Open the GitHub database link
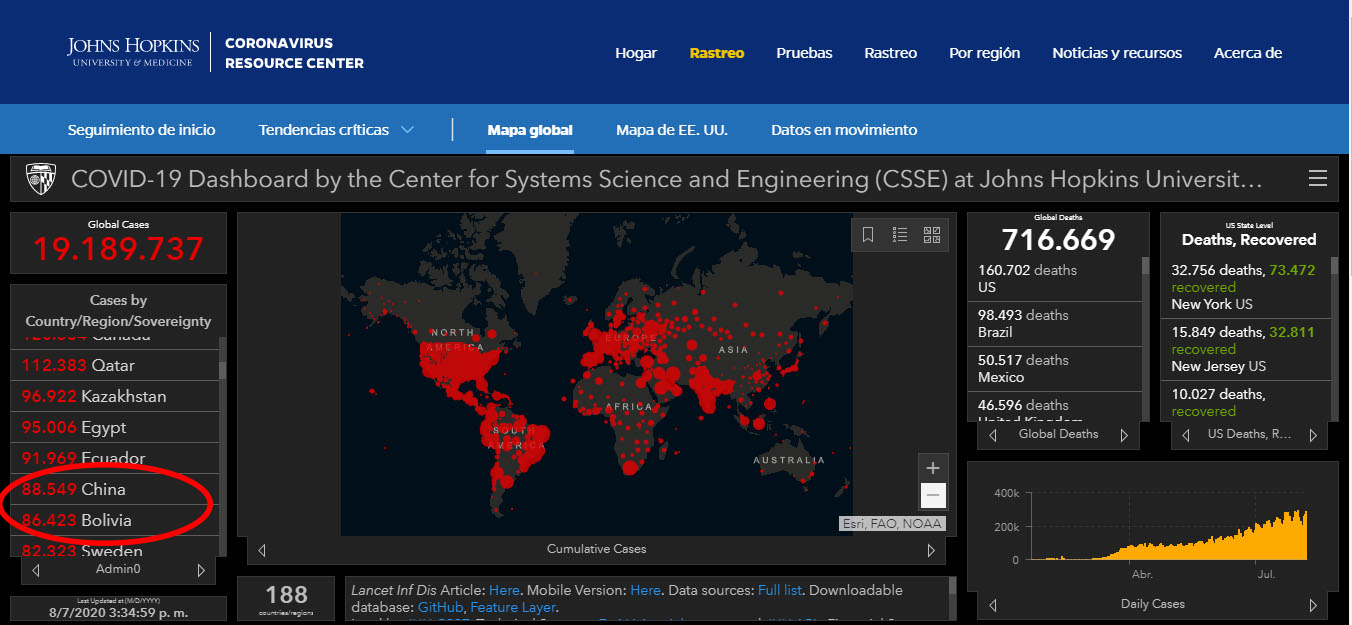Viewport: 1352px width, 625px height. [x=440, y=607]
